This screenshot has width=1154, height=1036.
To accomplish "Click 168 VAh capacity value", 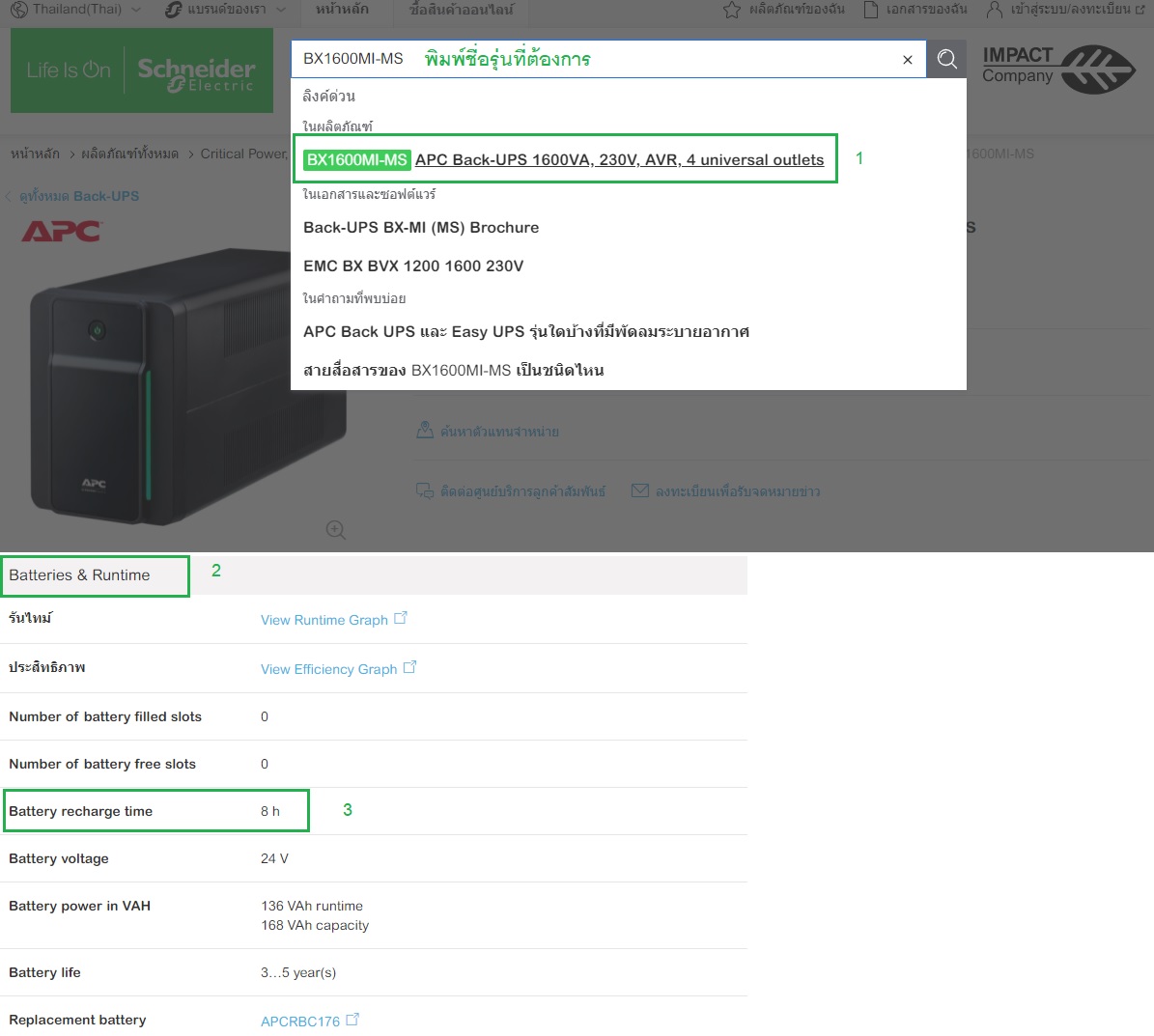I will pos(315,925).
